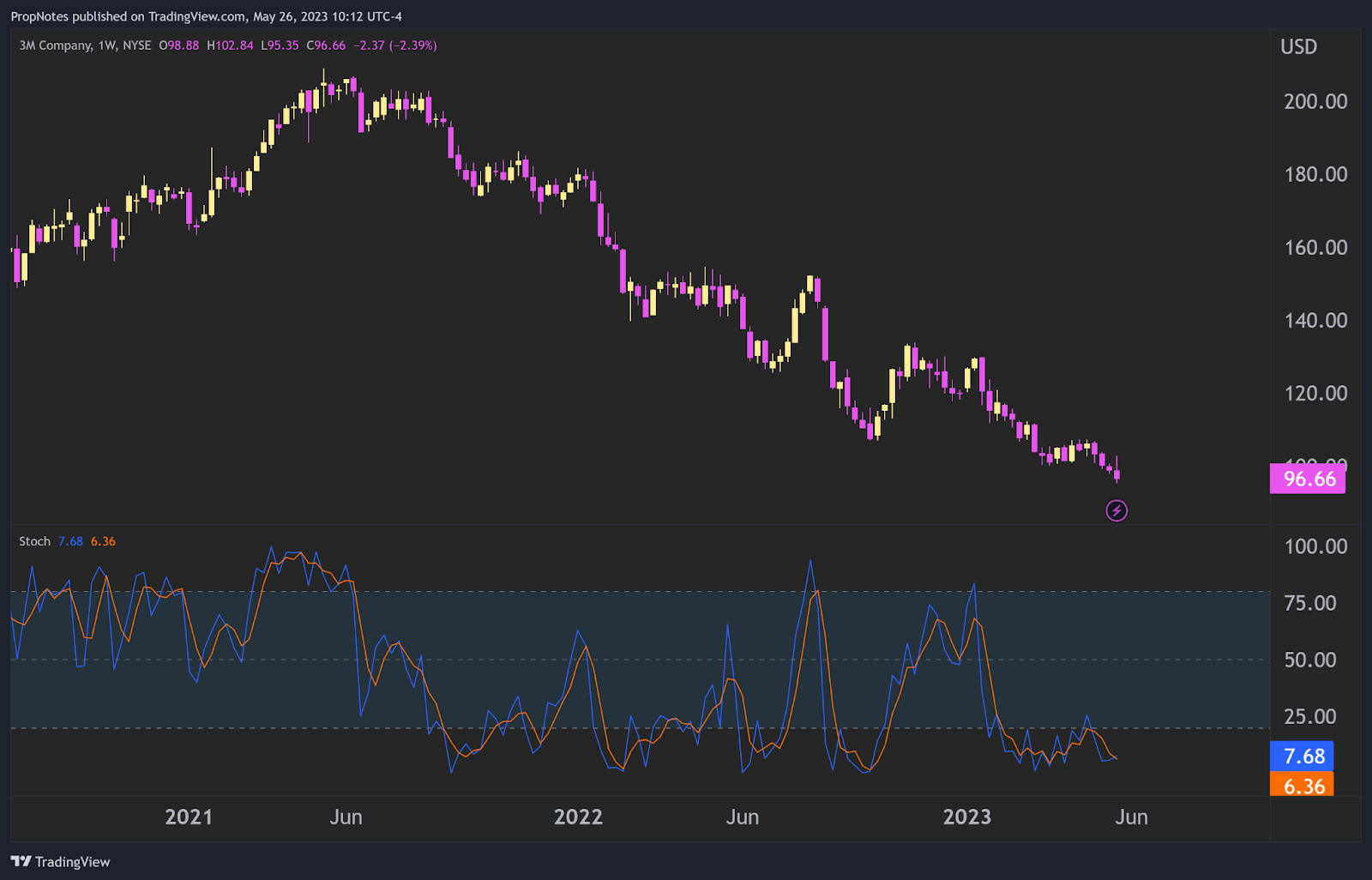
Task: Click the Stoch orange value 6.36 in legend
Action: pyautogui.click(x=103, y=541)
